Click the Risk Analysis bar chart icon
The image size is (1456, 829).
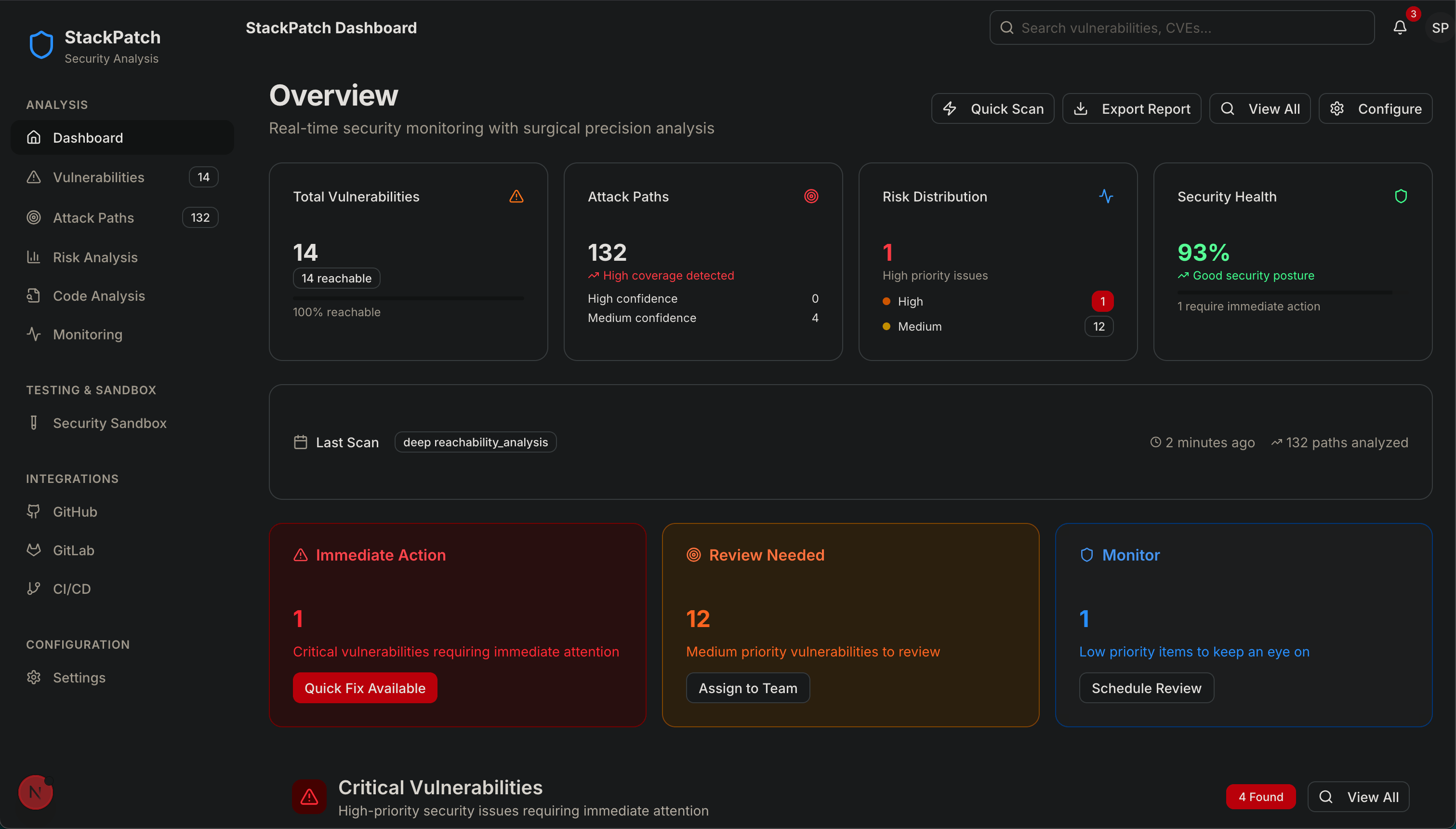coord(34,257)
